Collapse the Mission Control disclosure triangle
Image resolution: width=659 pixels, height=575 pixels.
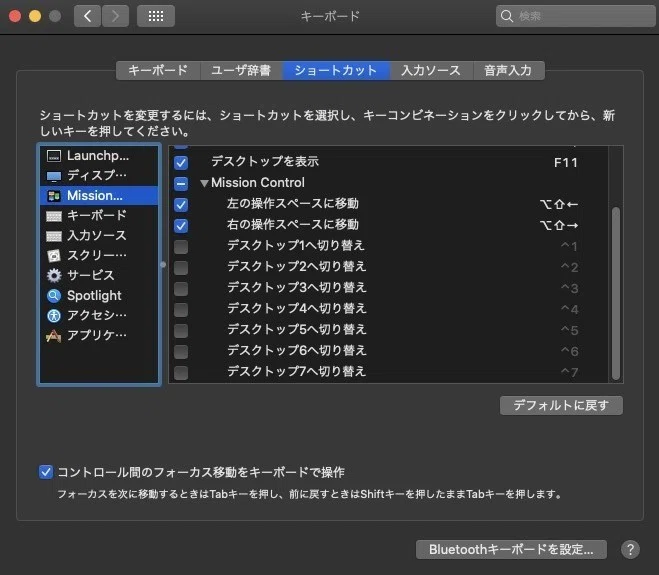[204, 183]
